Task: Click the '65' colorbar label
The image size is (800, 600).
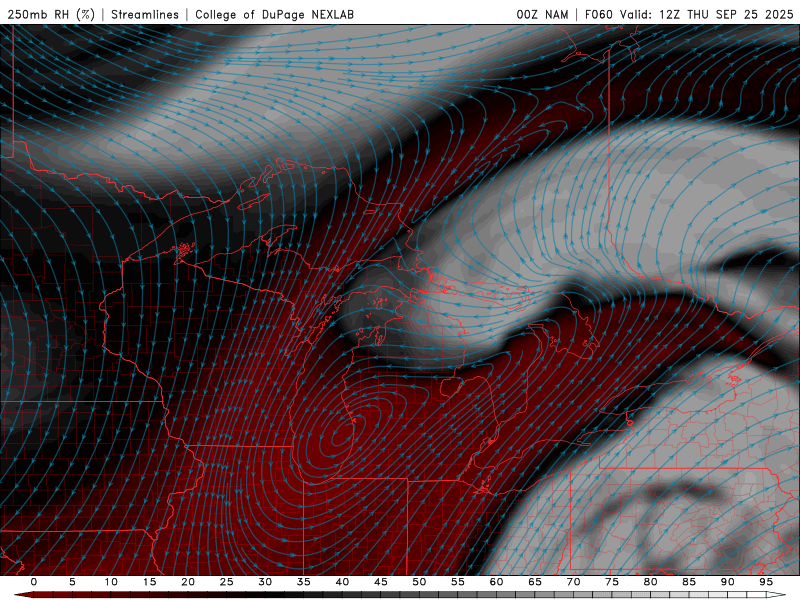Action: (x=535, y=582)
